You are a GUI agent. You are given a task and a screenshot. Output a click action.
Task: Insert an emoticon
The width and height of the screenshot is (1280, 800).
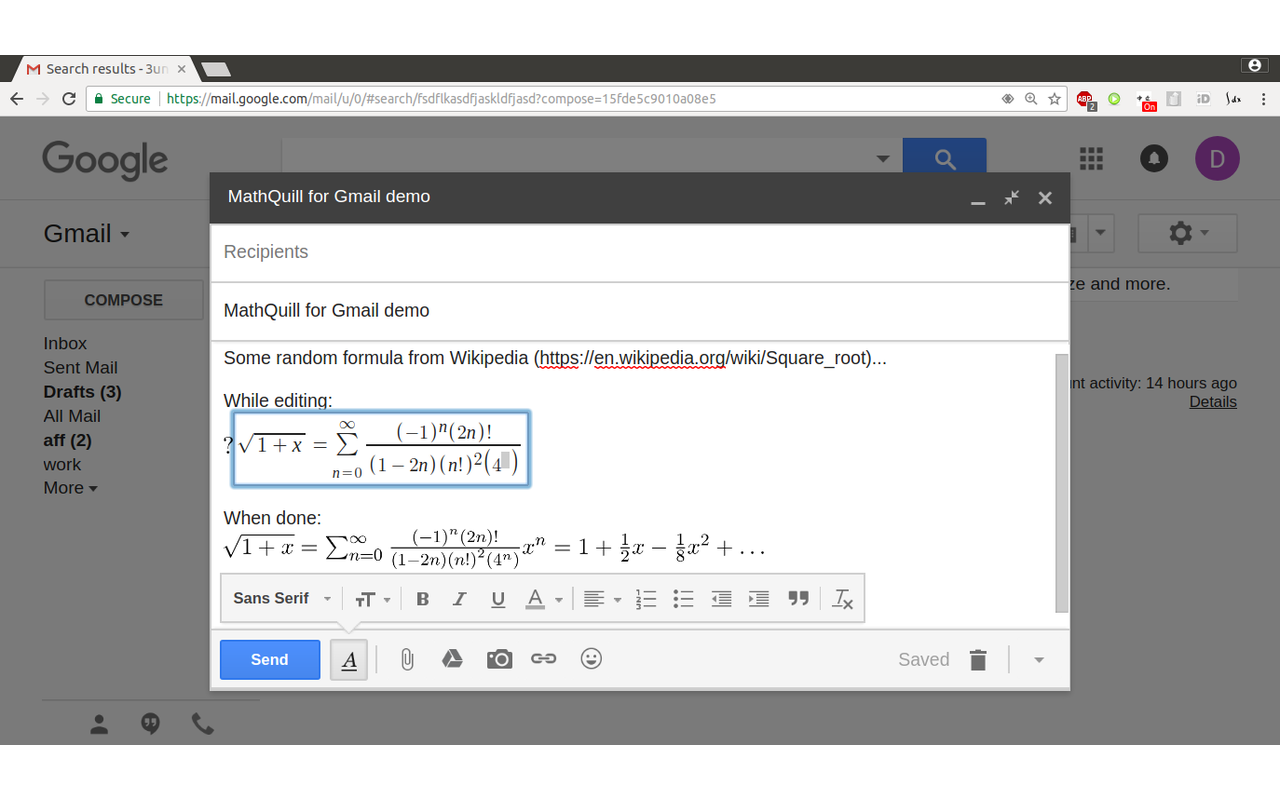point(591,658)
